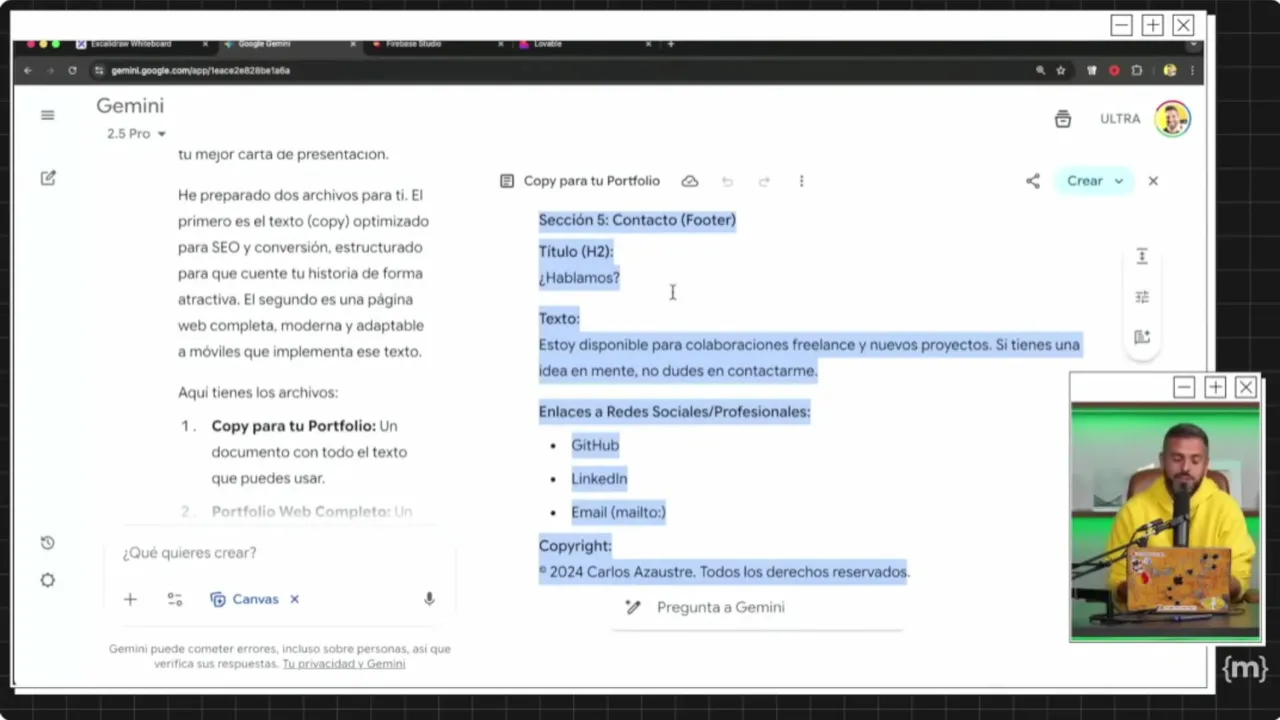This screenshot has height=720, width=1280.
Task: Close the Excalidraw Whiteboard tab
Action: pyautogui.click(x=205, y=44)
